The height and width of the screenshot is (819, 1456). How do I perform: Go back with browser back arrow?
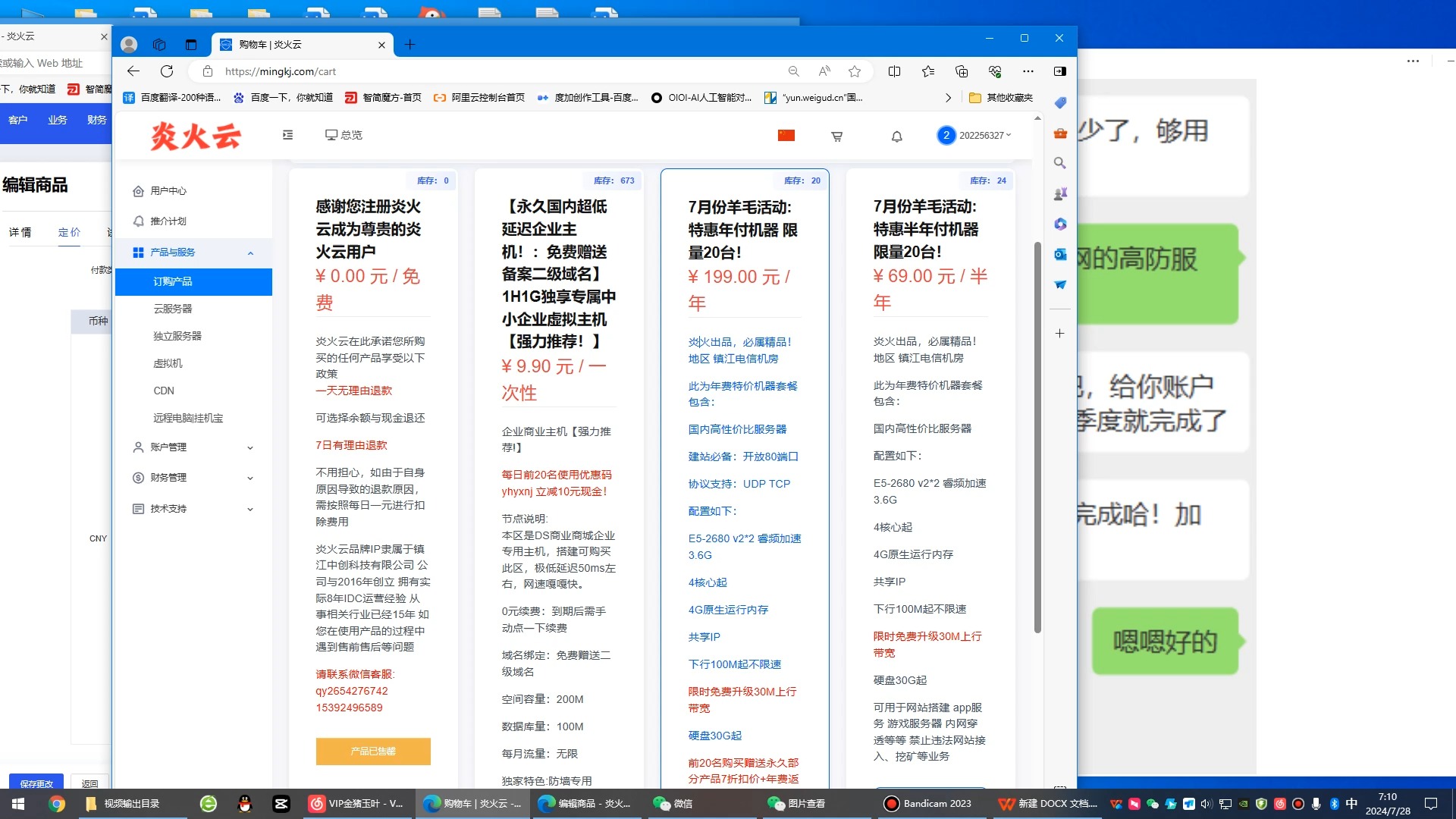coord(133,71)
